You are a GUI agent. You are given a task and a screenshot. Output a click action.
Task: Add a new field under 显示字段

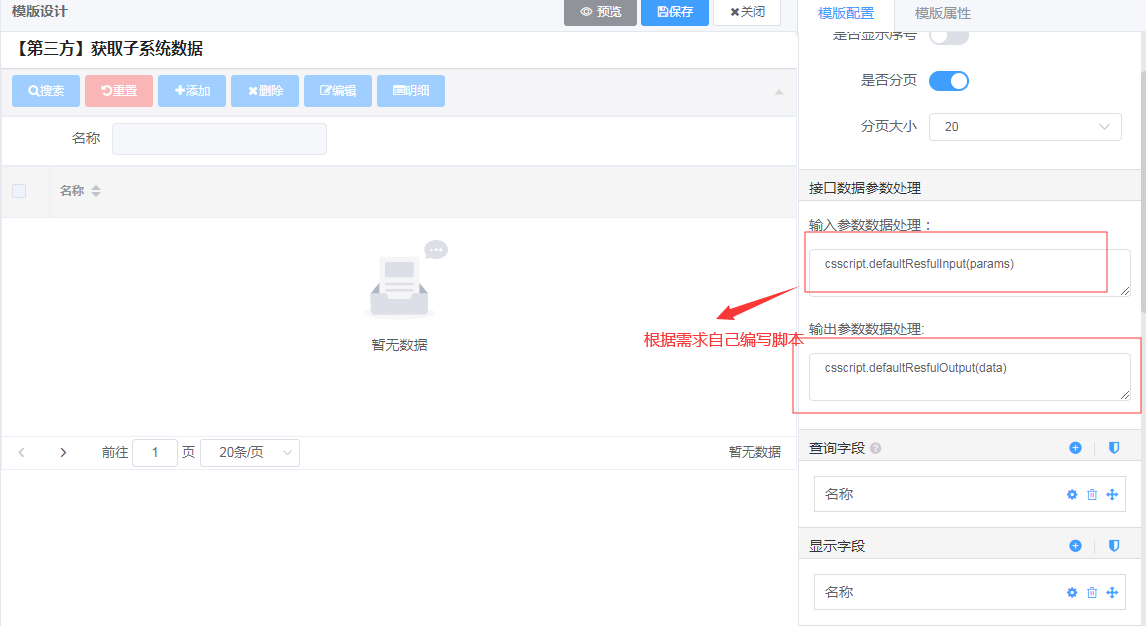click(x=1075, y=546)
